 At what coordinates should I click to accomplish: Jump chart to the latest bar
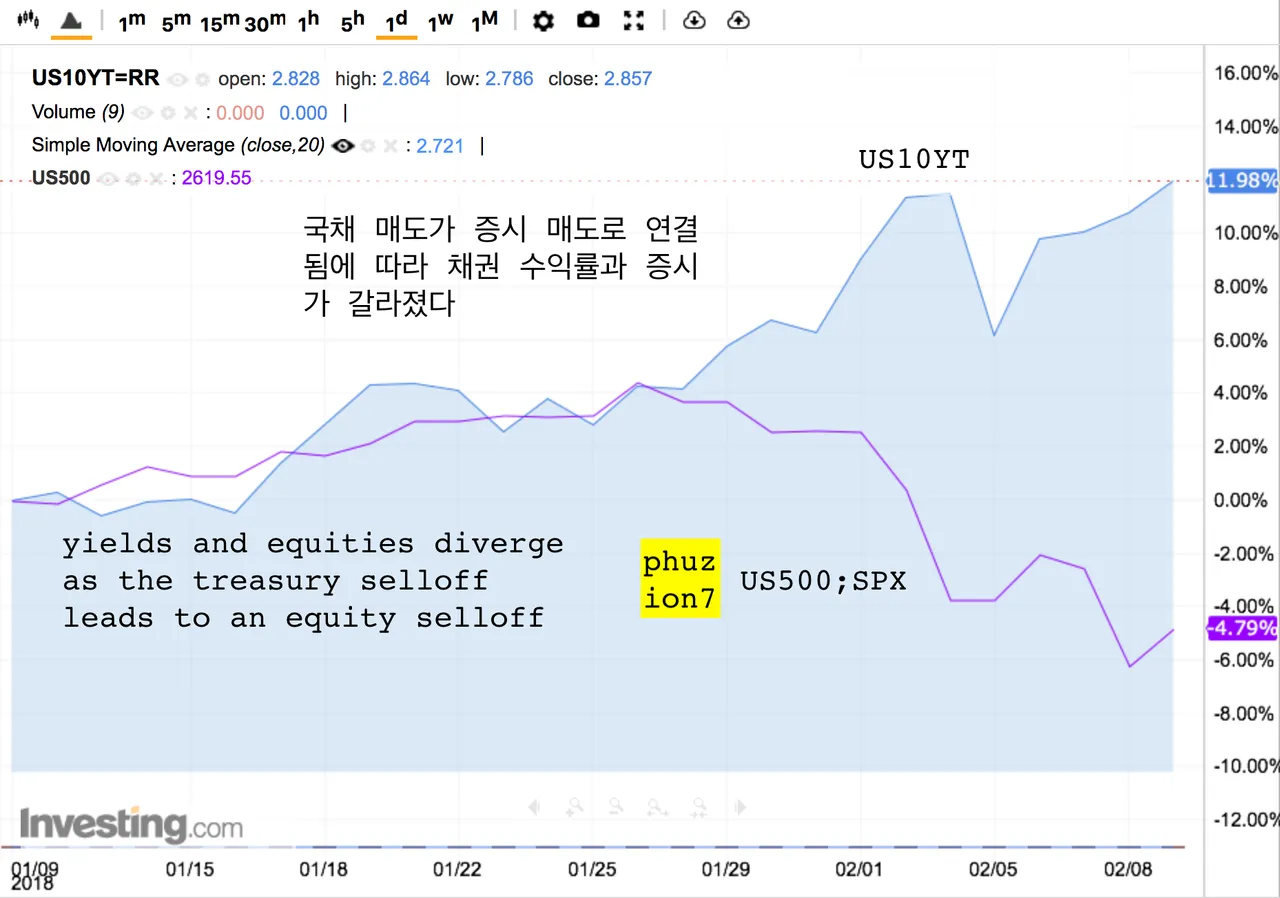[740, 806]
